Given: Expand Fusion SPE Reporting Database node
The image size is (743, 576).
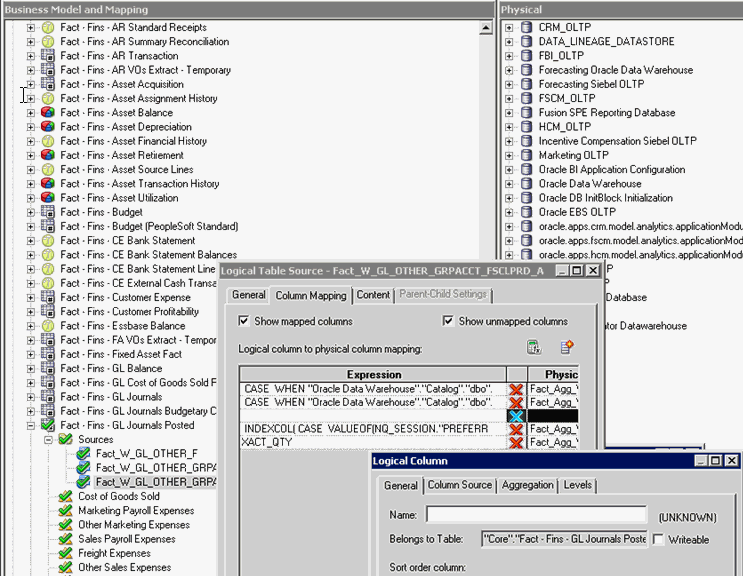Looking at the screenshot, I should 509,113.
